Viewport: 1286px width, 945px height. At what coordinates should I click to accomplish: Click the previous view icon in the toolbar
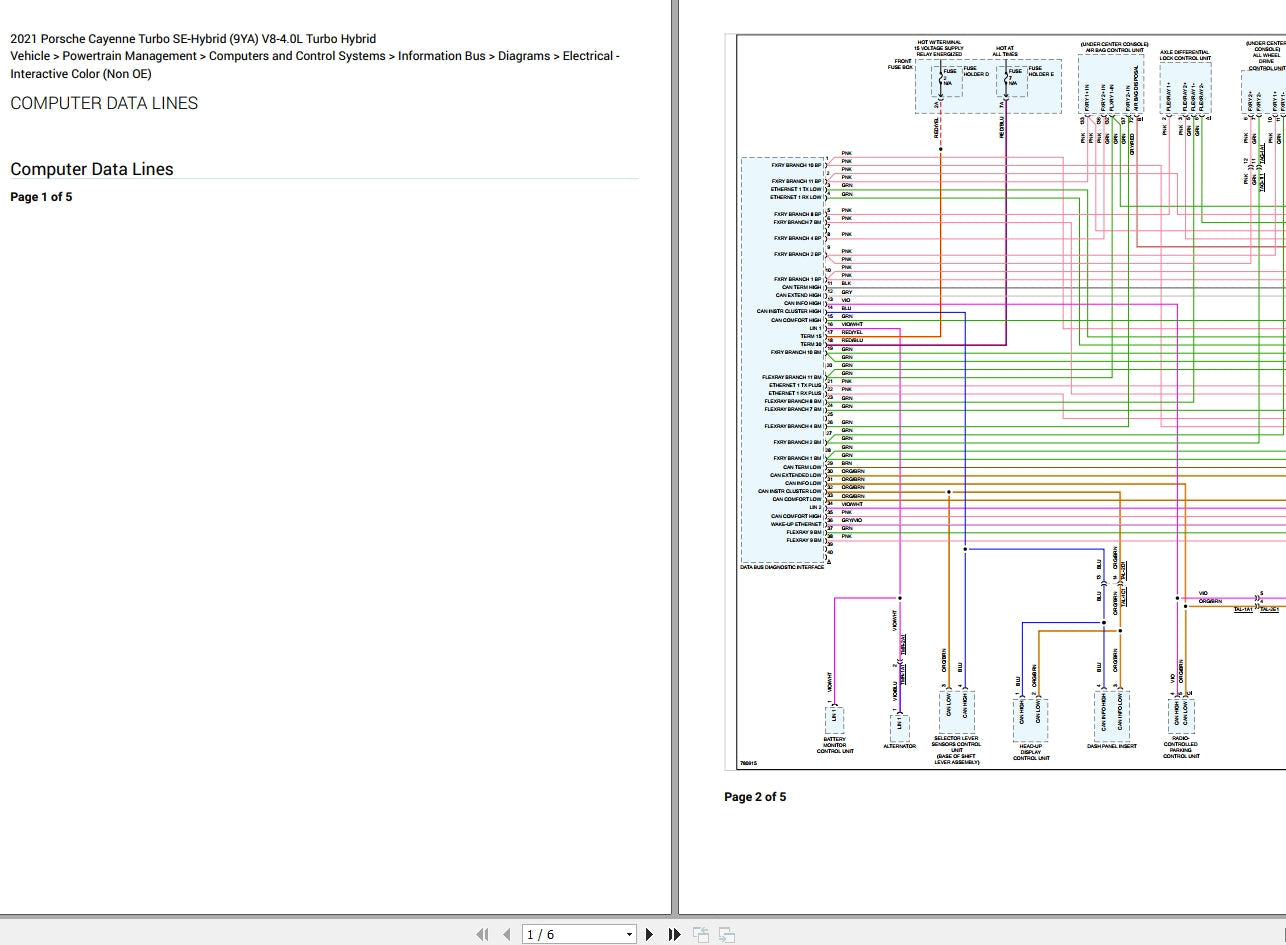[701, 934]
